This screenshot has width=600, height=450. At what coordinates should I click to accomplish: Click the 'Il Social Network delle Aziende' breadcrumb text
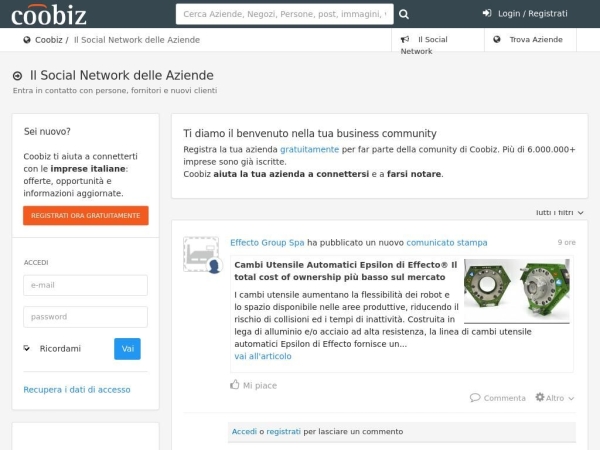[x=137, y=40]
